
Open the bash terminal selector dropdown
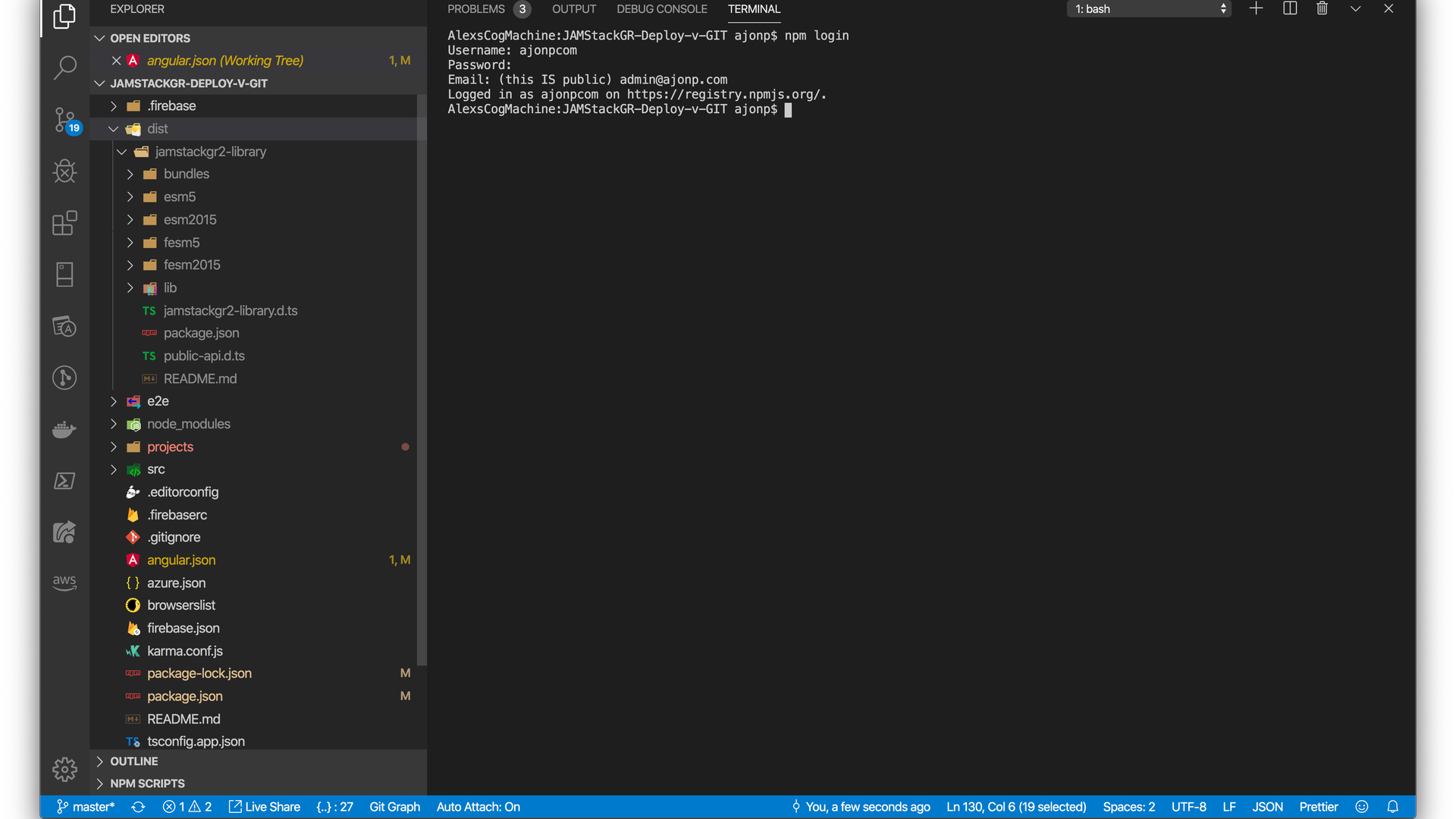1148,9
